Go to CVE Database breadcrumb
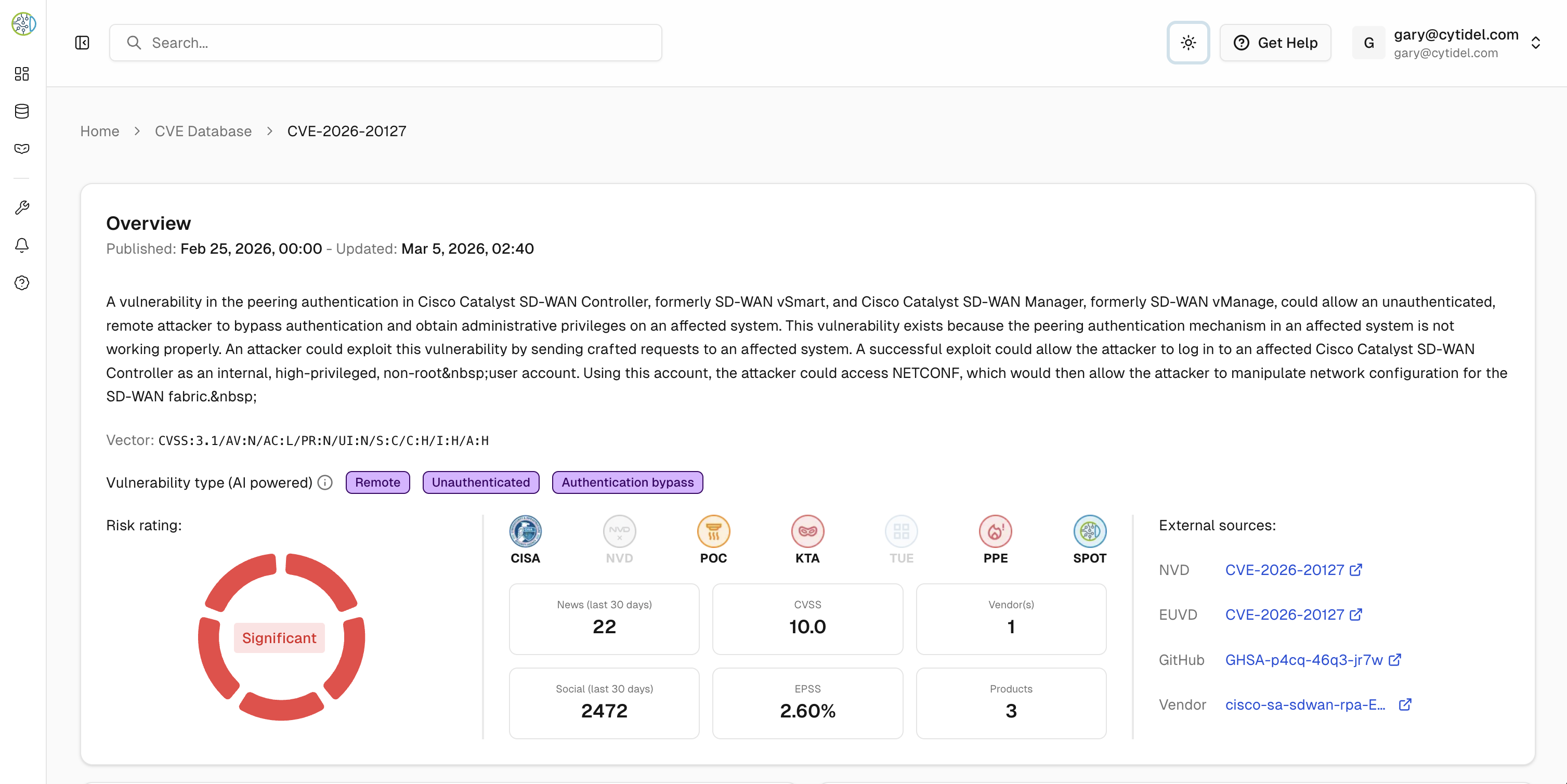 [x=203, y=132]
